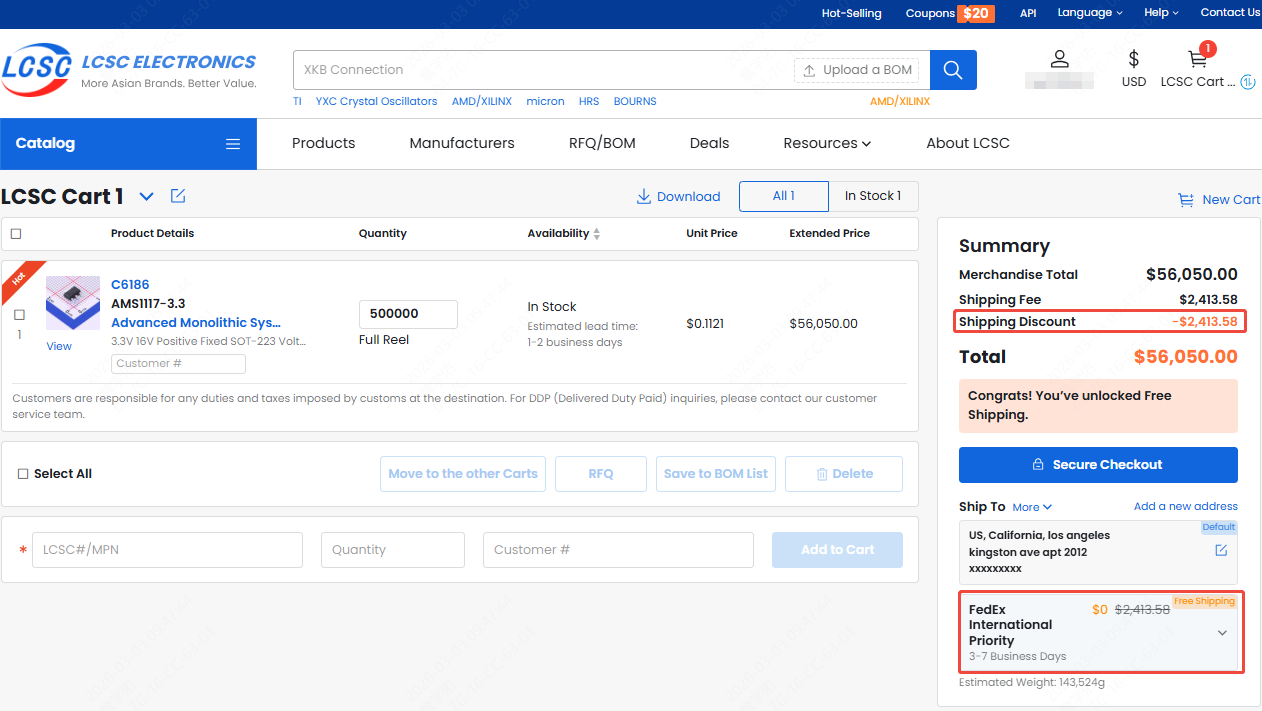The image size is (1262, 711).
Task: Open the user account profile icon
Action: (1059, 59)
